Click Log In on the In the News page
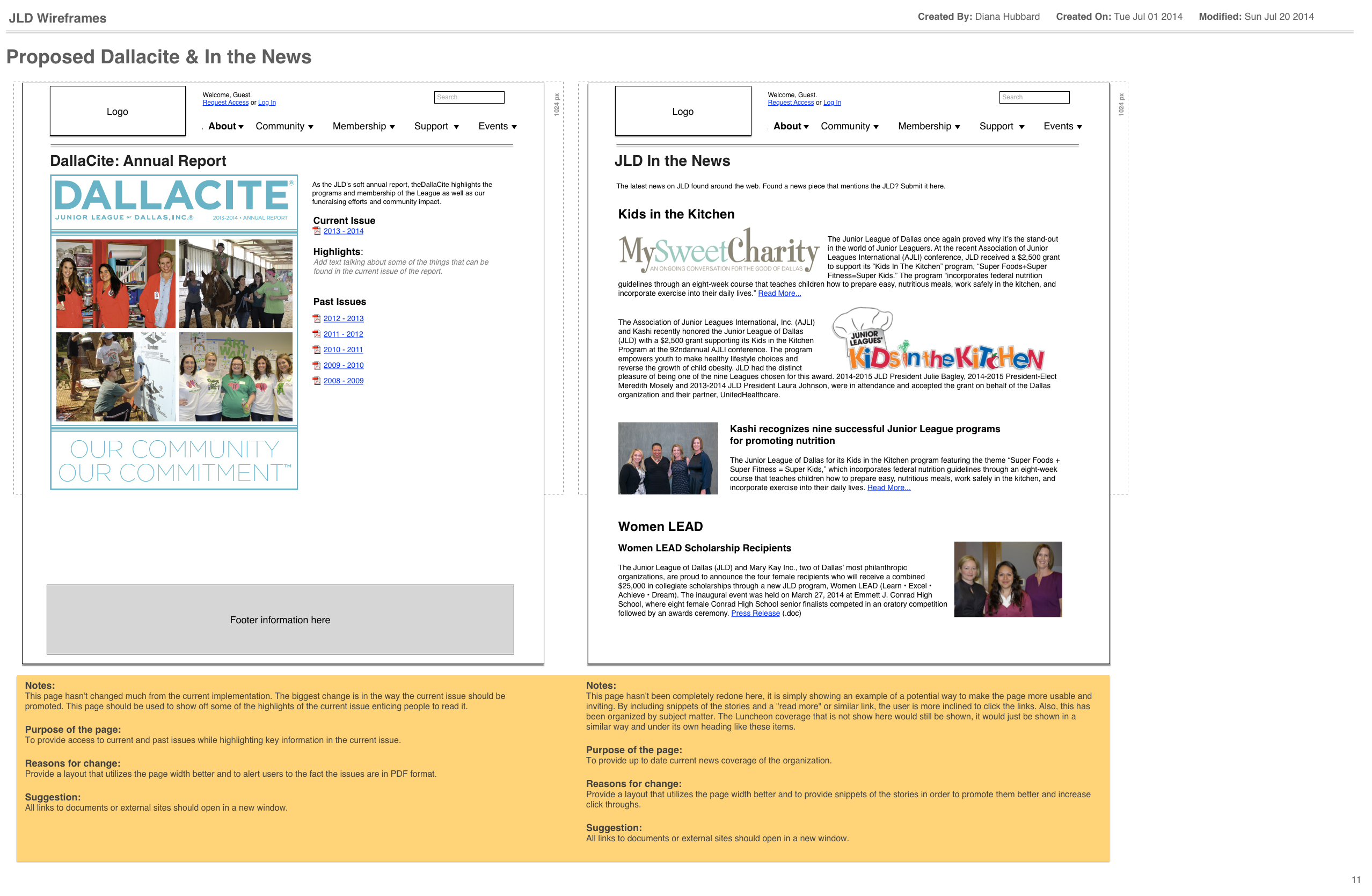The width and height of the screenshot is (1372, 896). (832, 103)
